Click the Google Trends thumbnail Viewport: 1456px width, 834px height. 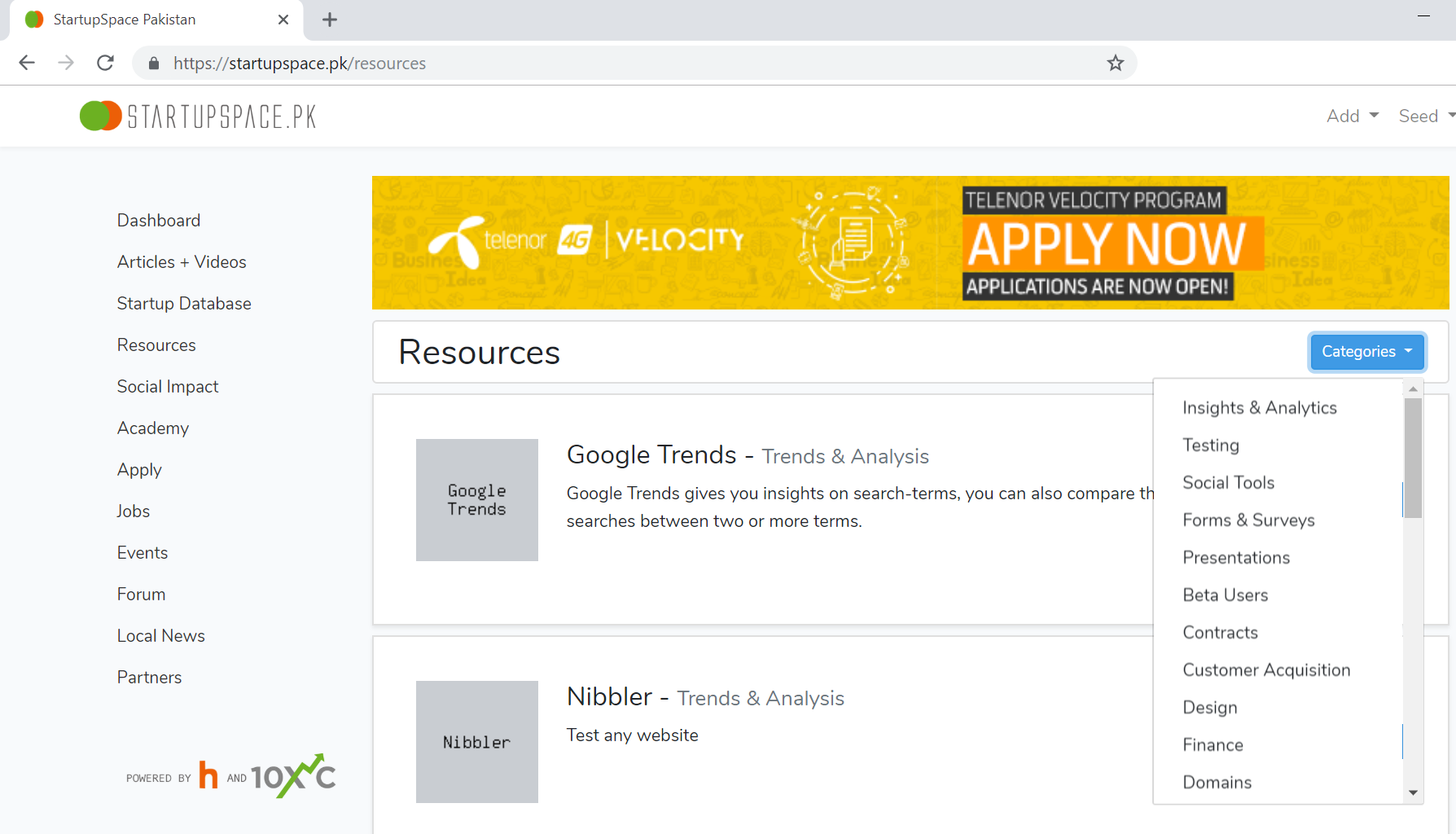point(476,500)
